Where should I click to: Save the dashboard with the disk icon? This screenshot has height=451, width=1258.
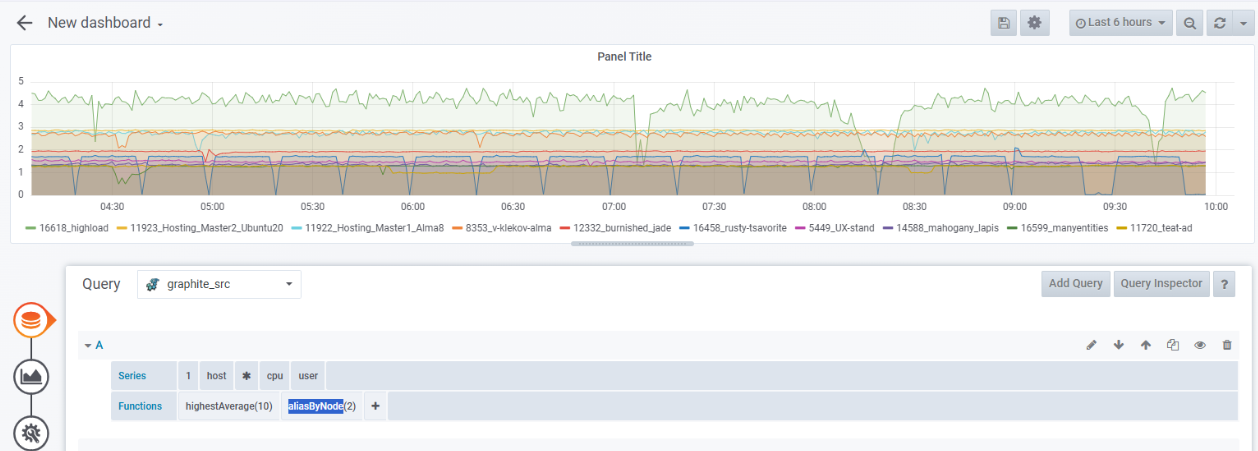[1003, 23]
